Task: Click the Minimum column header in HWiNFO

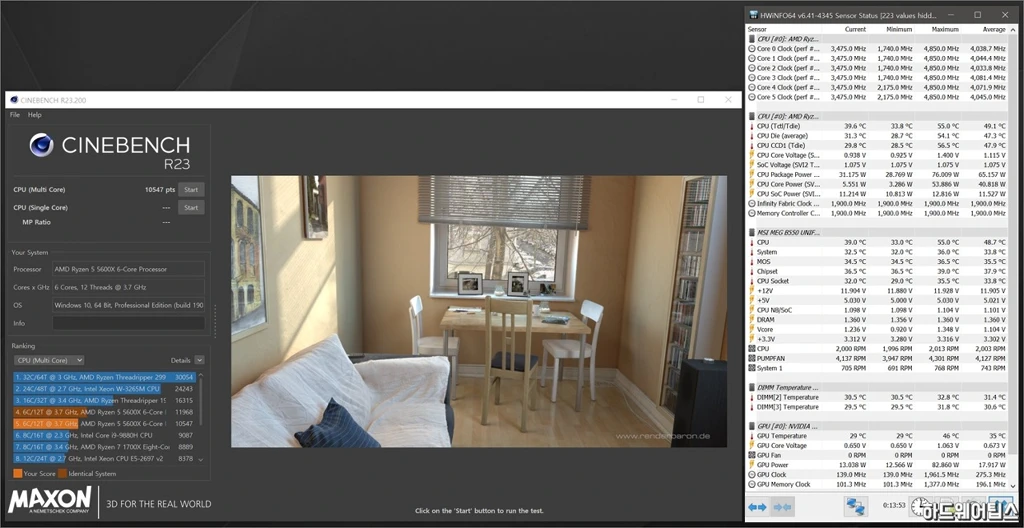Action: [899, 29]
